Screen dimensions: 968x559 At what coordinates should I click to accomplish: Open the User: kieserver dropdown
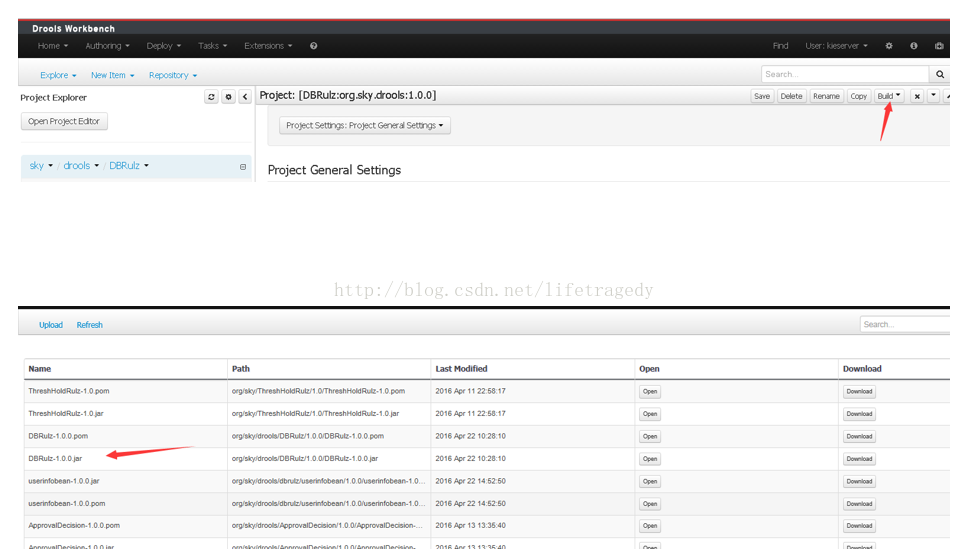[x=837, y=46]
